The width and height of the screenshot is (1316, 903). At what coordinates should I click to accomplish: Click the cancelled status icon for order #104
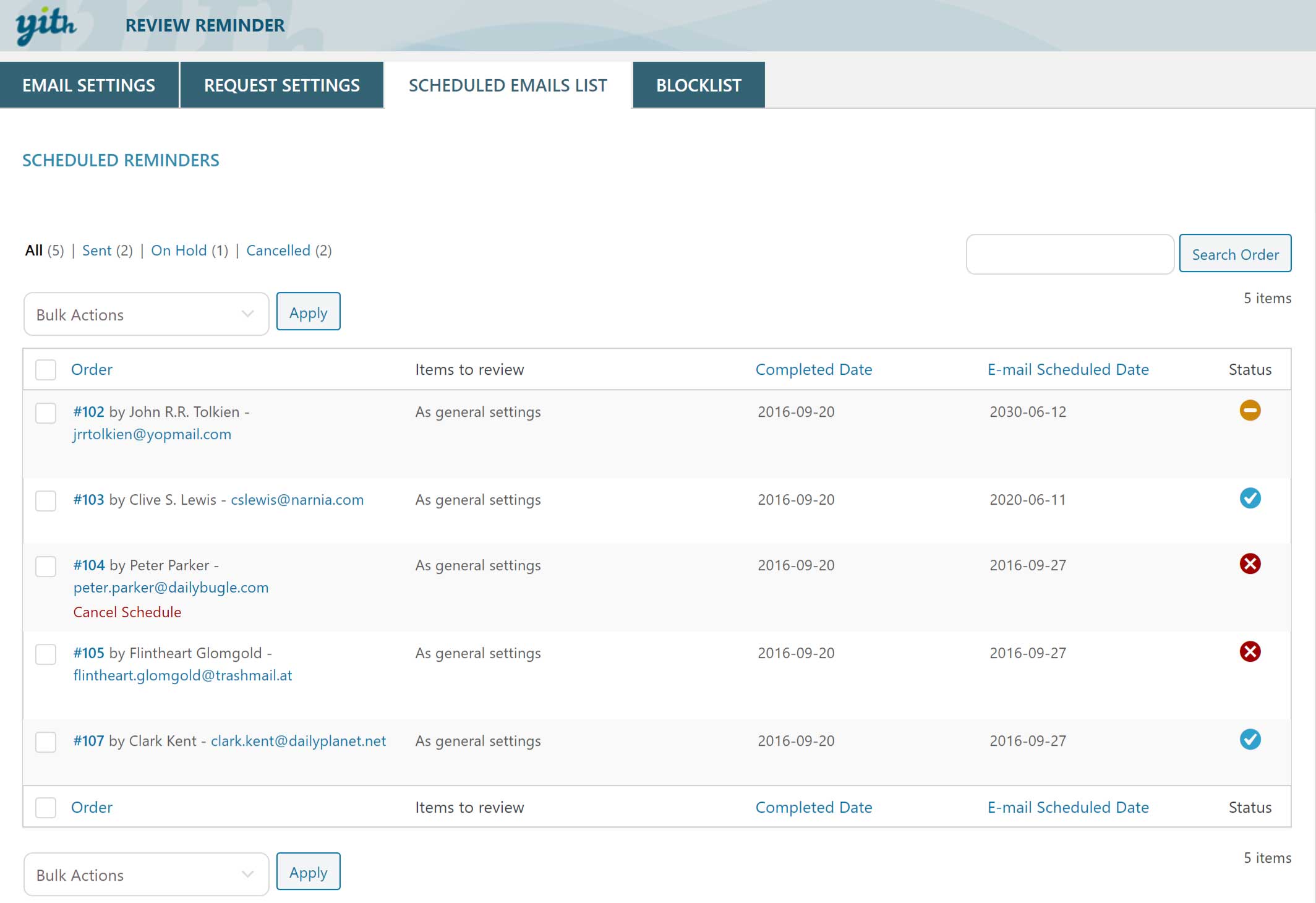(1250, 564)
